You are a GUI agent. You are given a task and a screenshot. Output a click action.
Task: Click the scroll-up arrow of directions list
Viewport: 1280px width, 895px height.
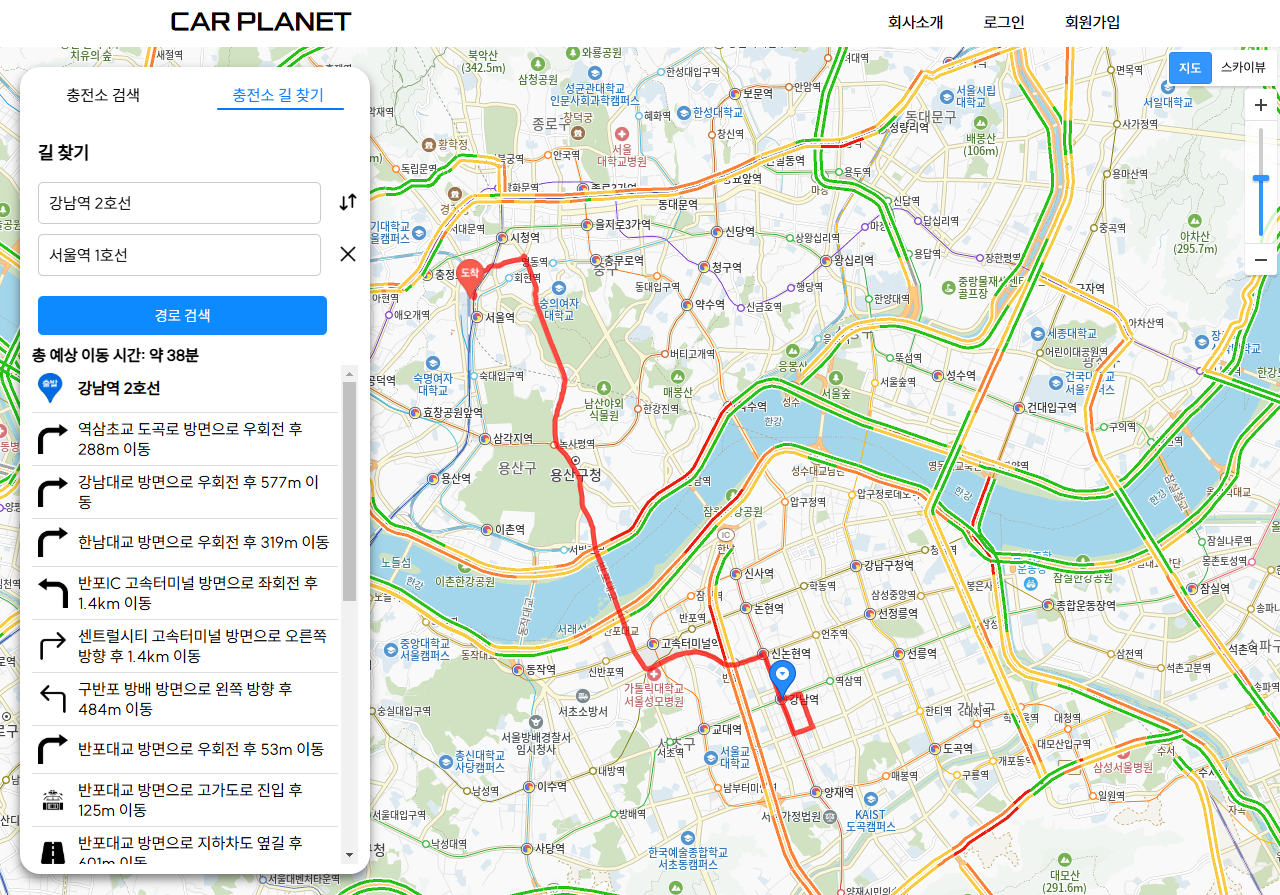[349, 374]
